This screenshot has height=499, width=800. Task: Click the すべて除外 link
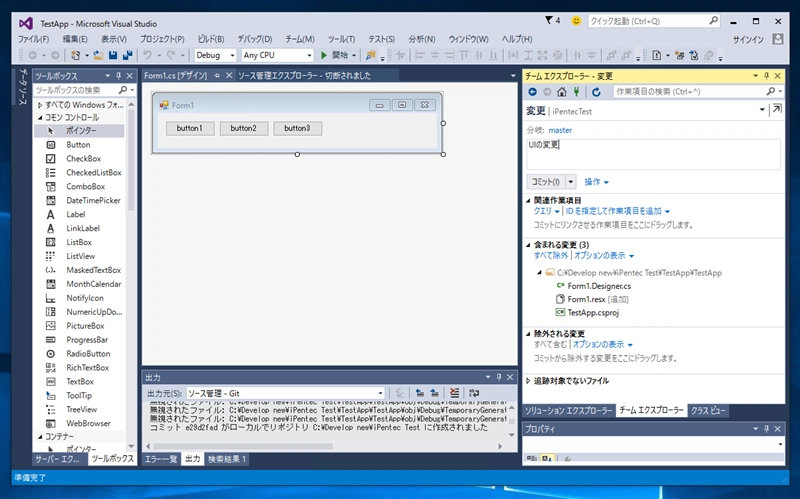point(551,256)
